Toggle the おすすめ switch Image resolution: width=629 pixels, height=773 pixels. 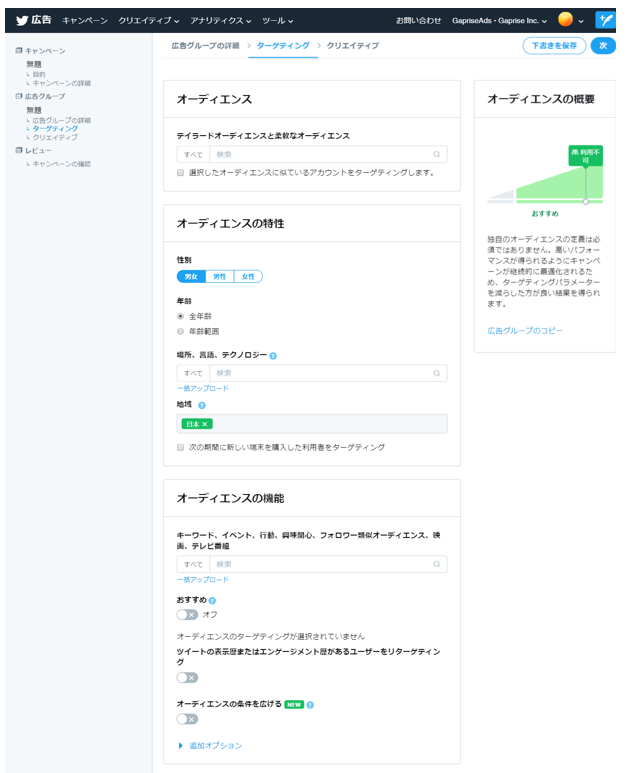click(187, 614)
